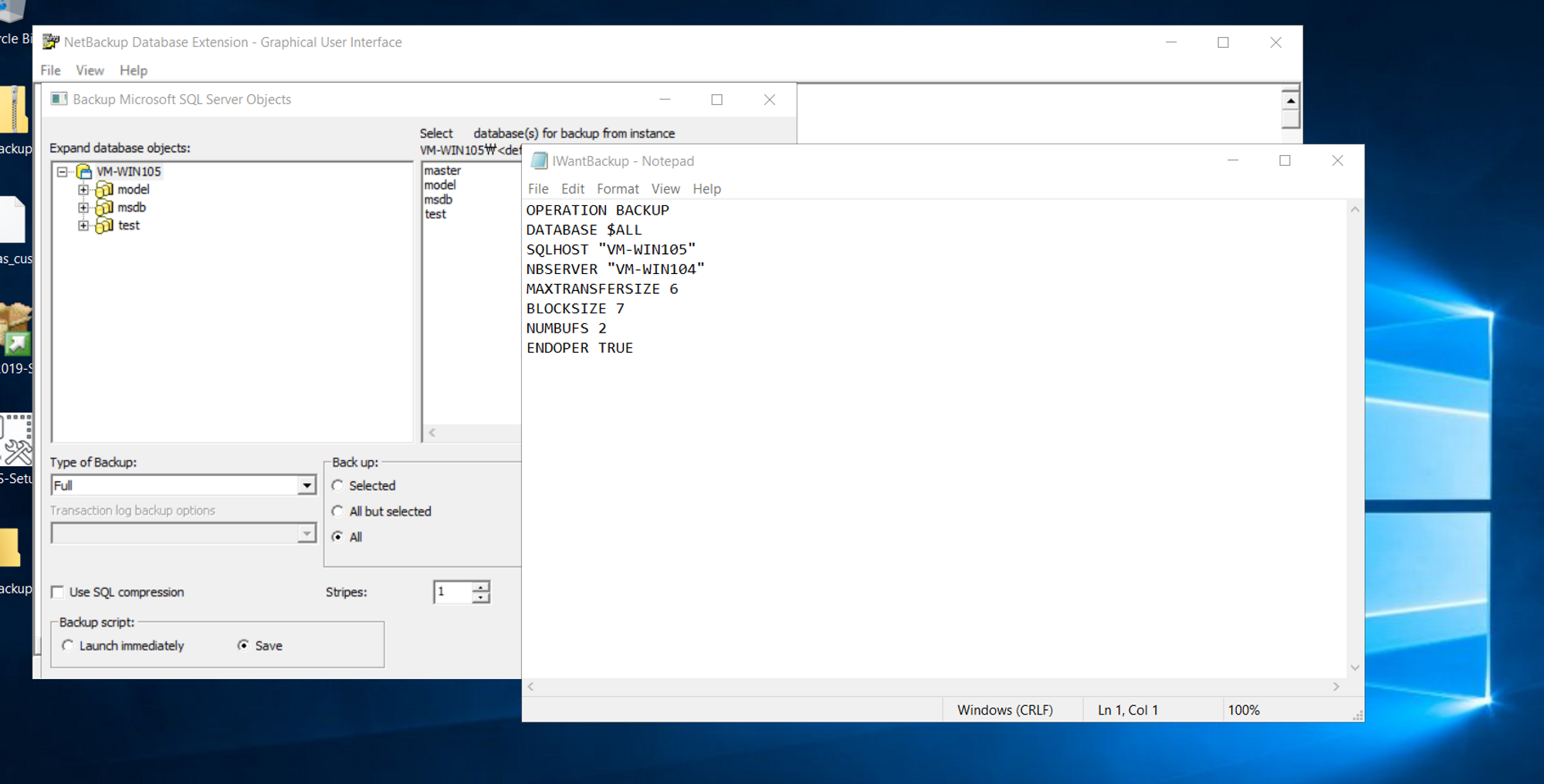Click NetBackup main window scroll up arrow
The width and height of the screenshot is (1544, 784).
1291,100
